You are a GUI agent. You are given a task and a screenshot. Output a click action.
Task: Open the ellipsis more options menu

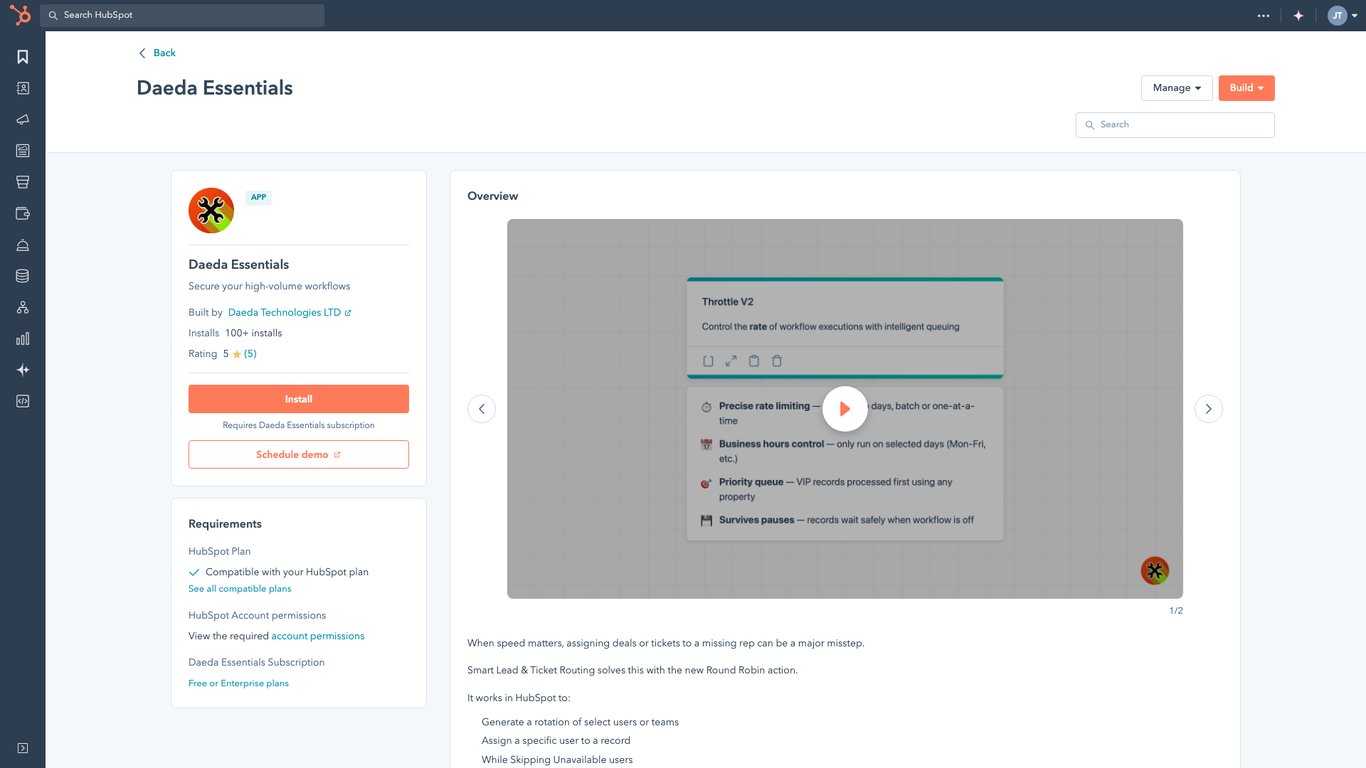pyautogui.click(x=1263, y=15)
